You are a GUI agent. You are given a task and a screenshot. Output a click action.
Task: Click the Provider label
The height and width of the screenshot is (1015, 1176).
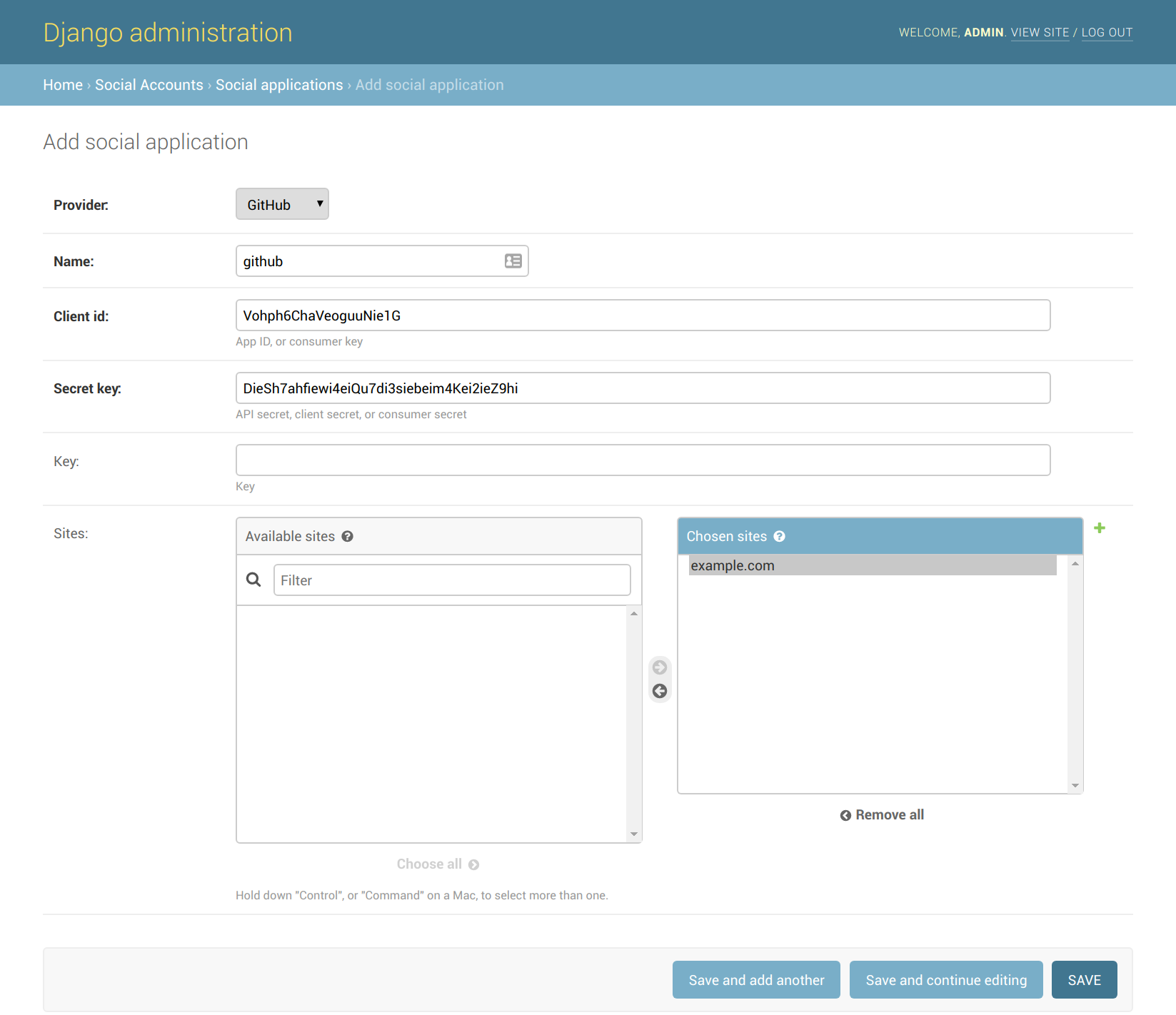coord(81,205)
